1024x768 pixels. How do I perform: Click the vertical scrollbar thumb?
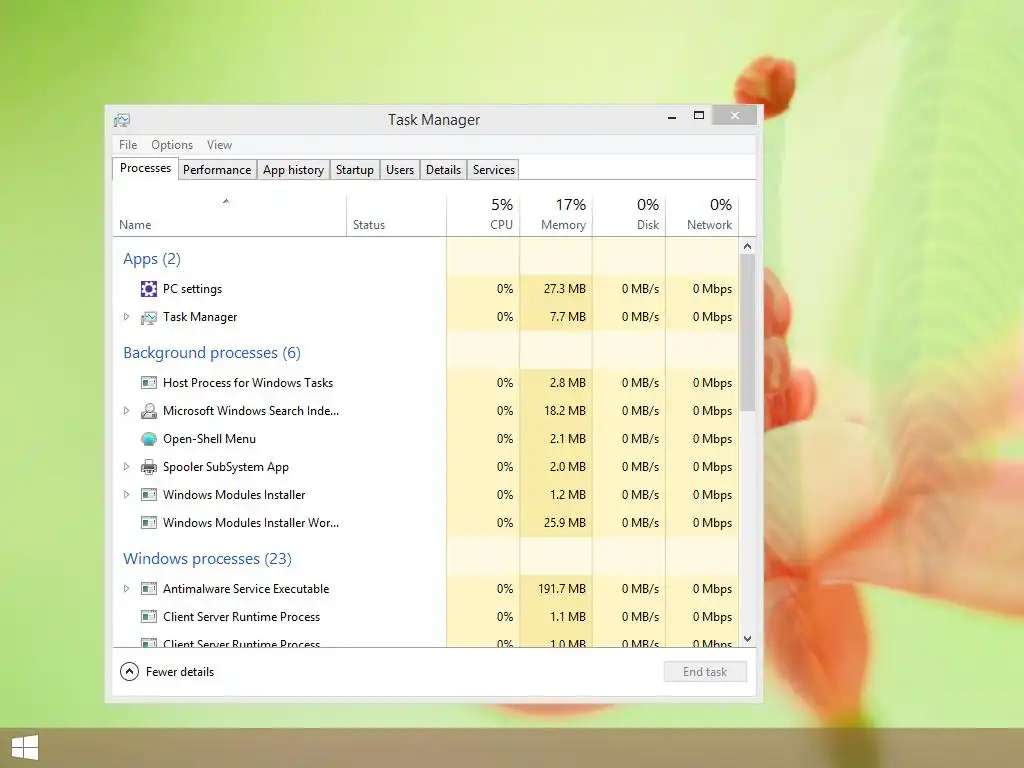(748, 333)
